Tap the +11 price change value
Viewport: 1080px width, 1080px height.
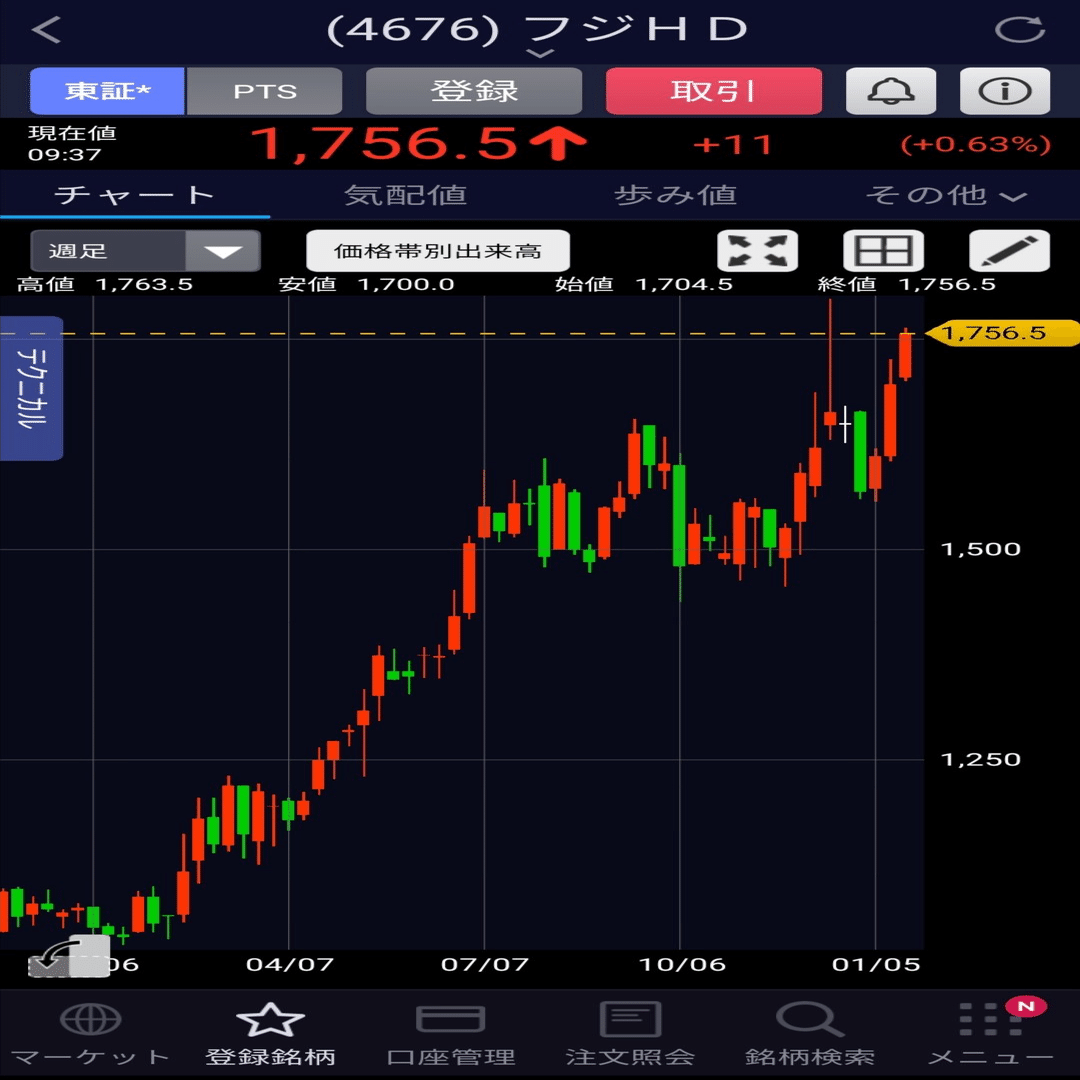point(733,145)
